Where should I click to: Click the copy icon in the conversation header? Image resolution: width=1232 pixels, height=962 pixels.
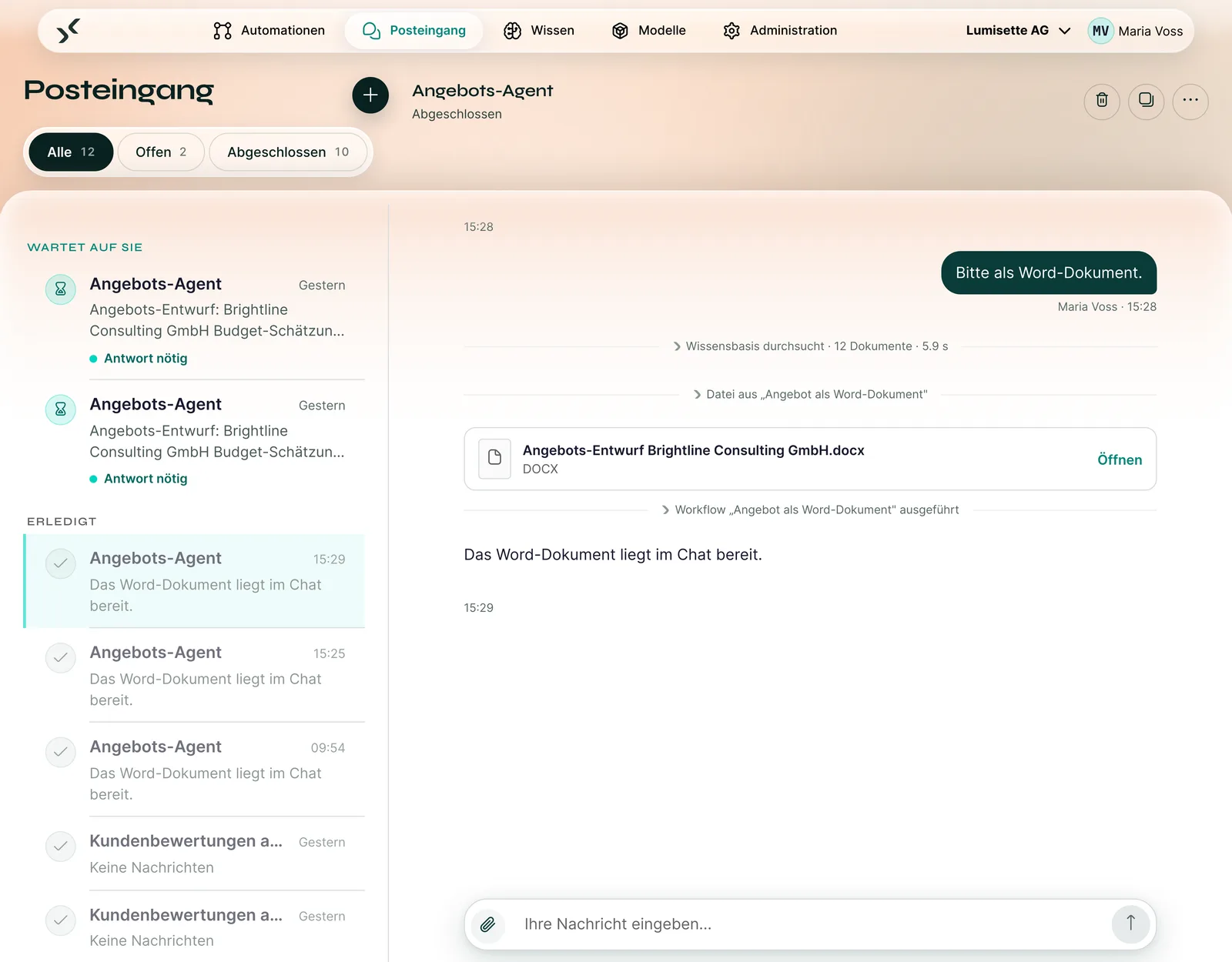pos(1146,100)
